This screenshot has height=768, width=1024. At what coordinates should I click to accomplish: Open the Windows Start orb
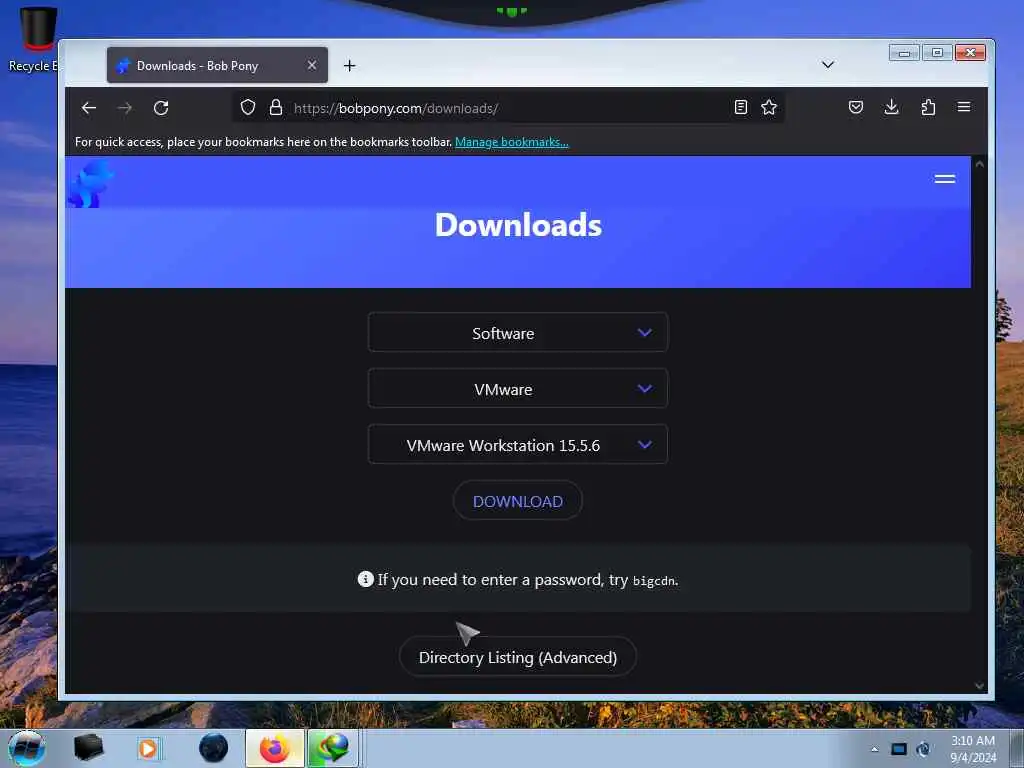27,748
